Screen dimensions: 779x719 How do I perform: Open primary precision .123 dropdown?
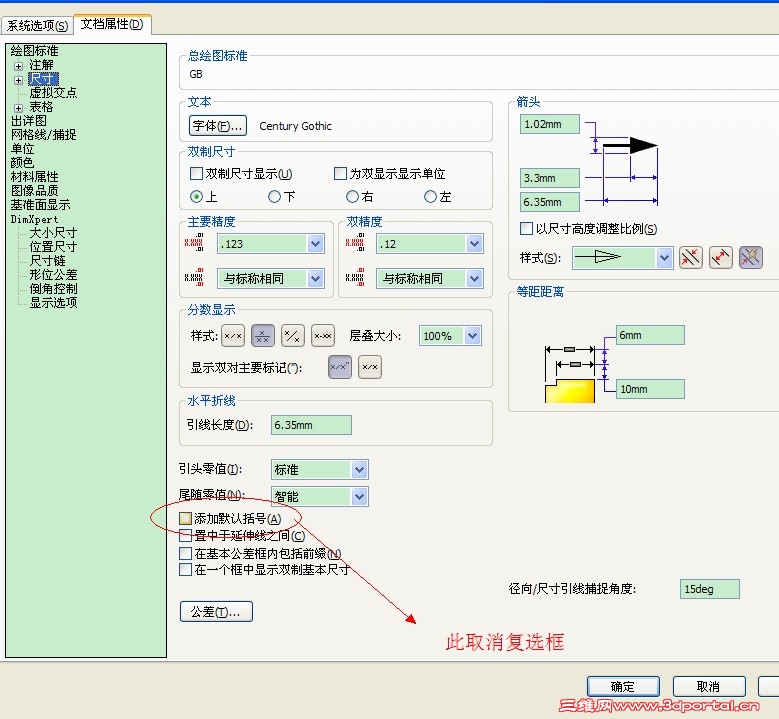(315, 244)
